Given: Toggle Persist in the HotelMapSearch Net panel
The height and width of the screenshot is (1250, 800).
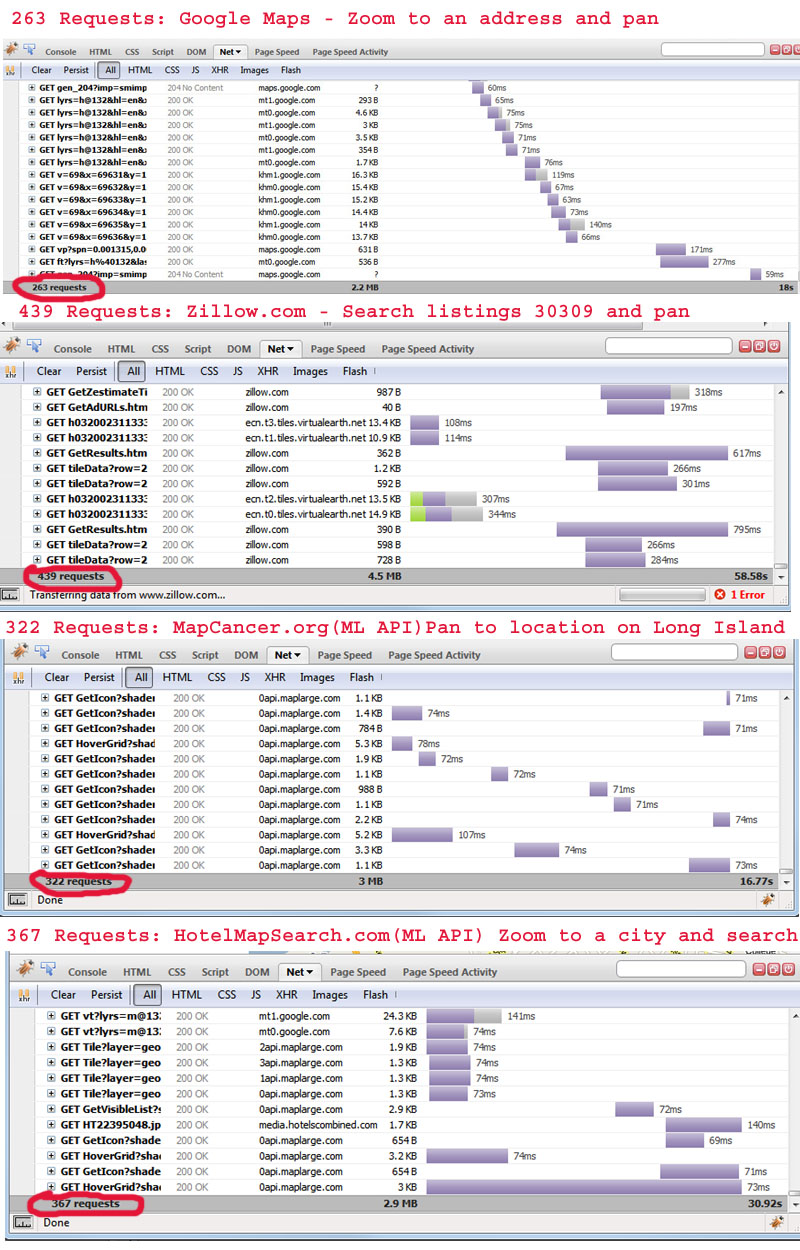Looking at the screenshot, I should tap(106, 994).
